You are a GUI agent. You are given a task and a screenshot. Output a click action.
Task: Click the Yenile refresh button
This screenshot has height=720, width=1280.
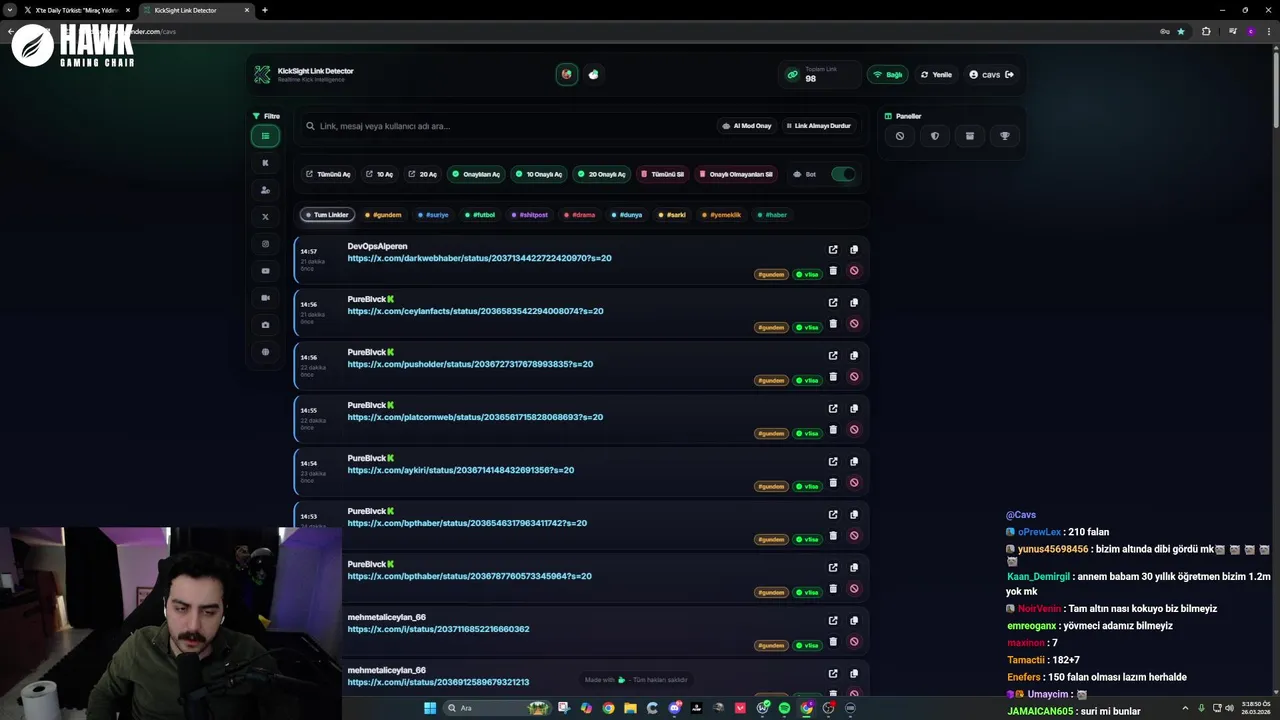[936, 74]
